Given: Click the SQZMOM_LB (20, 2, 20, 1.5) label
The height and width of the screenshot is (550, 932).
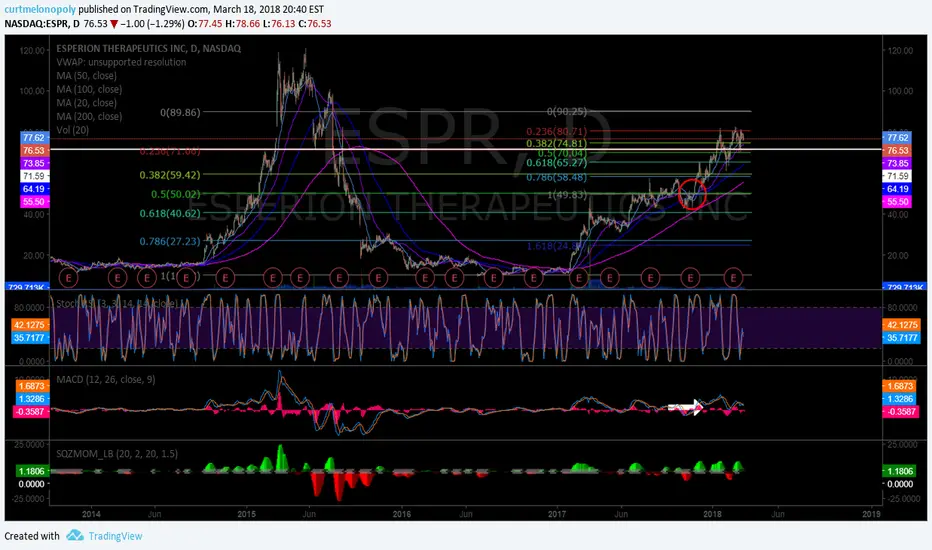Looking at the screenshot, I should (117, 454).
